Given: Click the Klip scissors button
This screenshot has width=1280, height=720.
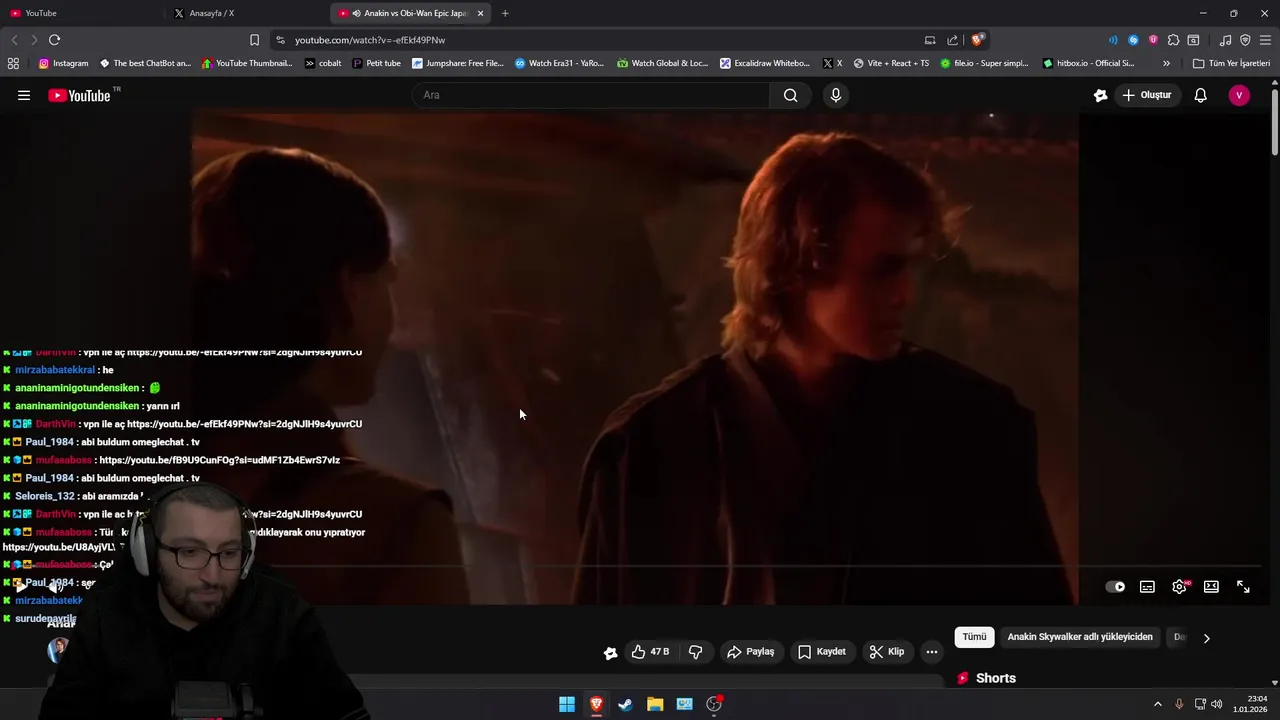Looking at the screenshot, I should [887, 652].
